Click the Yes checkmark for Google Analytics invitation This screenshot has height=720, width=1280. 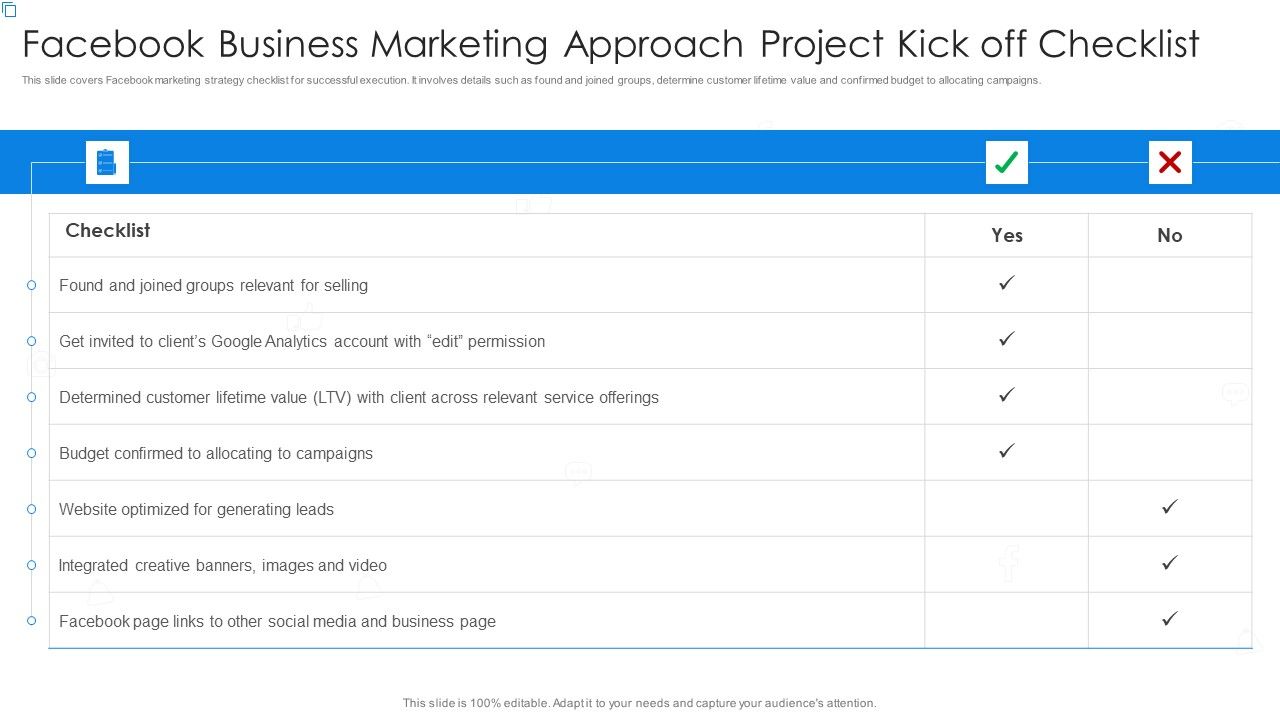pyautogui.click(x=1007, y=339)
